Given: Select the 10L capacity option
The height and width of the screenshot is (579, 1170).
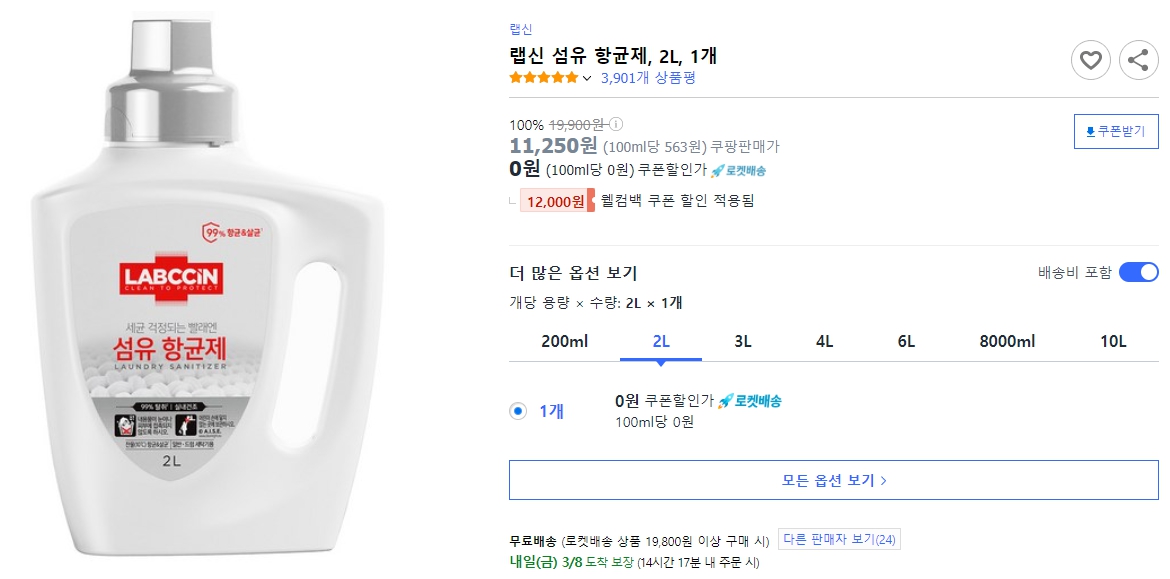Looking at the screenshot, I should [1115, 341].
